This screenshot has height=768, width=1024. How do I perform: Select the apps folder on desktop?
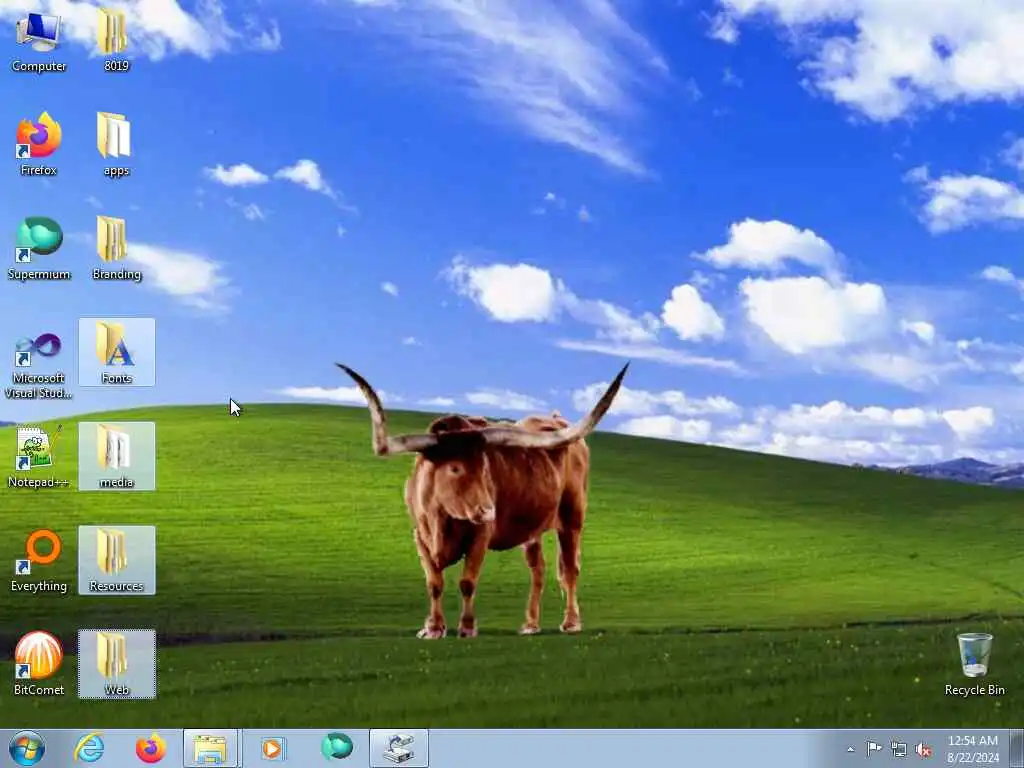point(116,144)
